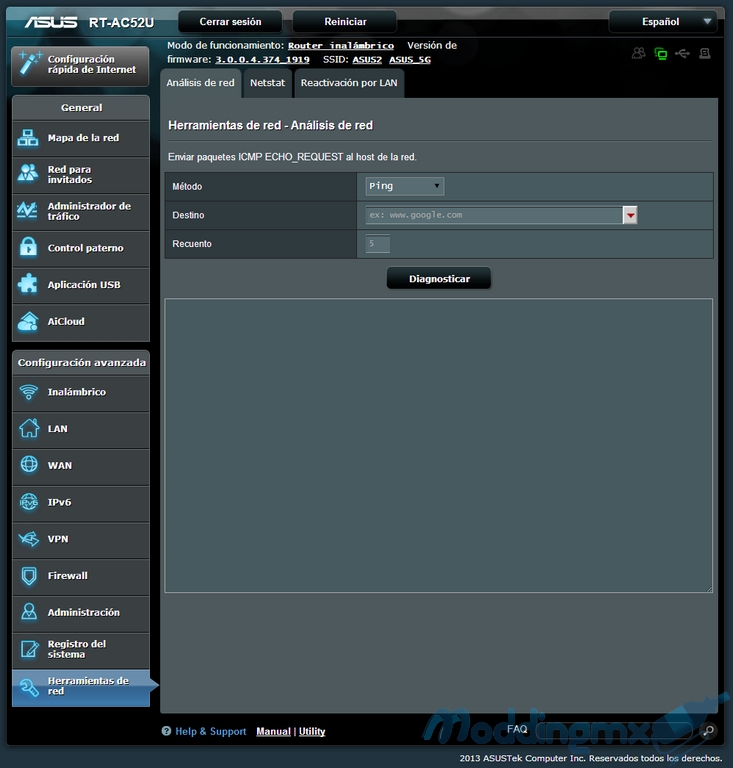Click Configuración rápida de Internet button

pyautogui.click(x=80, y=65)
